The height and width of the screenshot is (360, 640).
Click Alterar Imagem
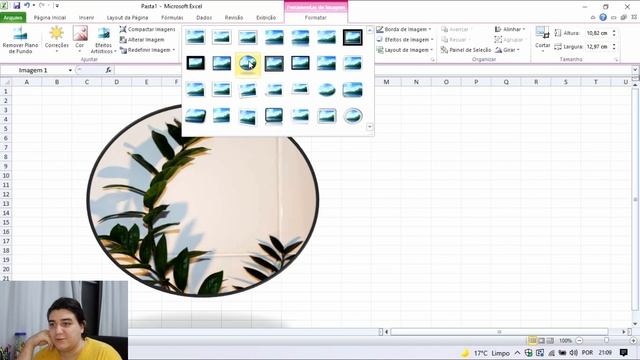coord(142,40)
